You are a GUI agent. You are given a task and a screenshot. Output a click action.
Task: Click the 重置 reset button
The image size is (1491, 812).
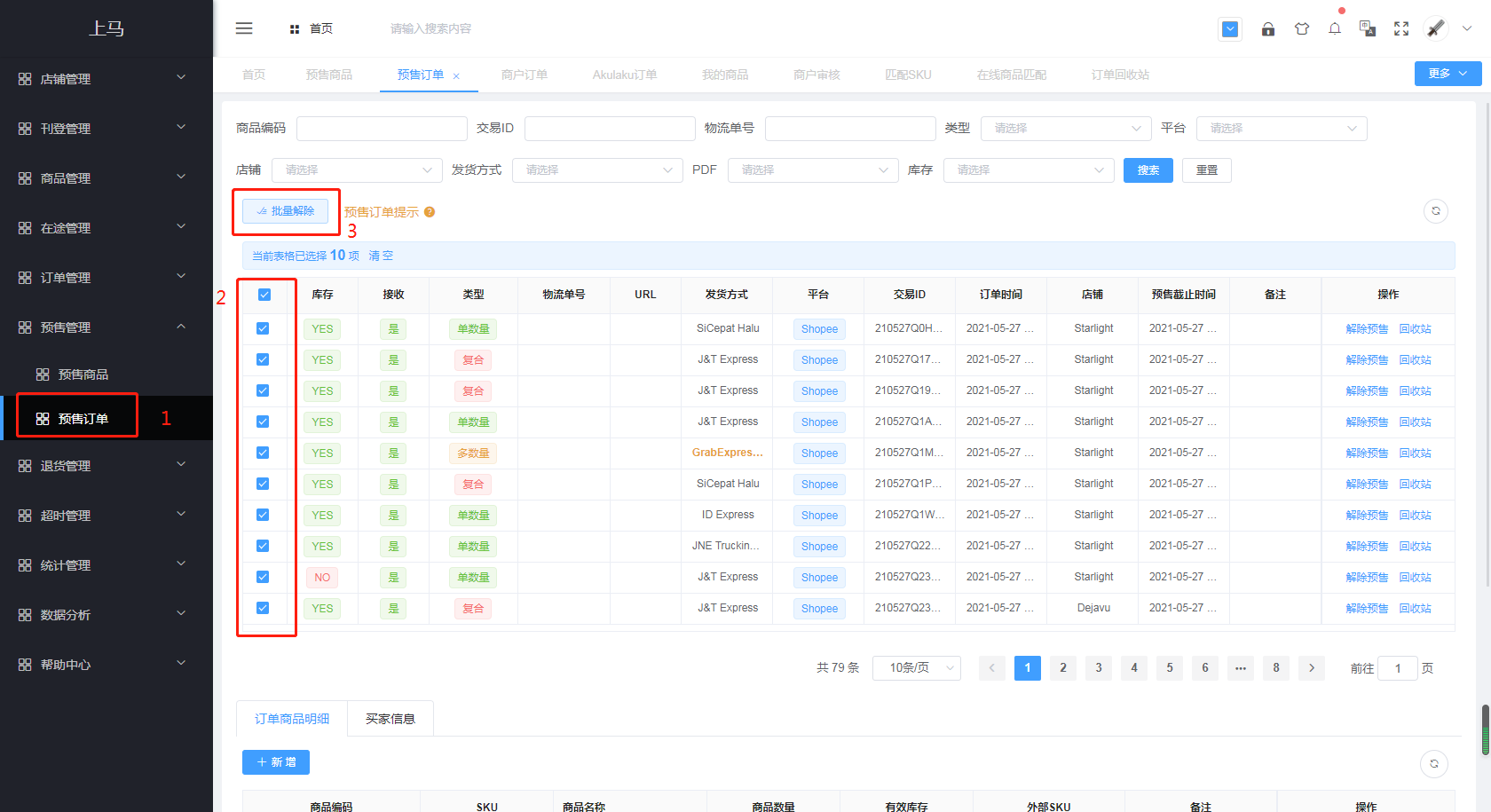(1207, 170)
